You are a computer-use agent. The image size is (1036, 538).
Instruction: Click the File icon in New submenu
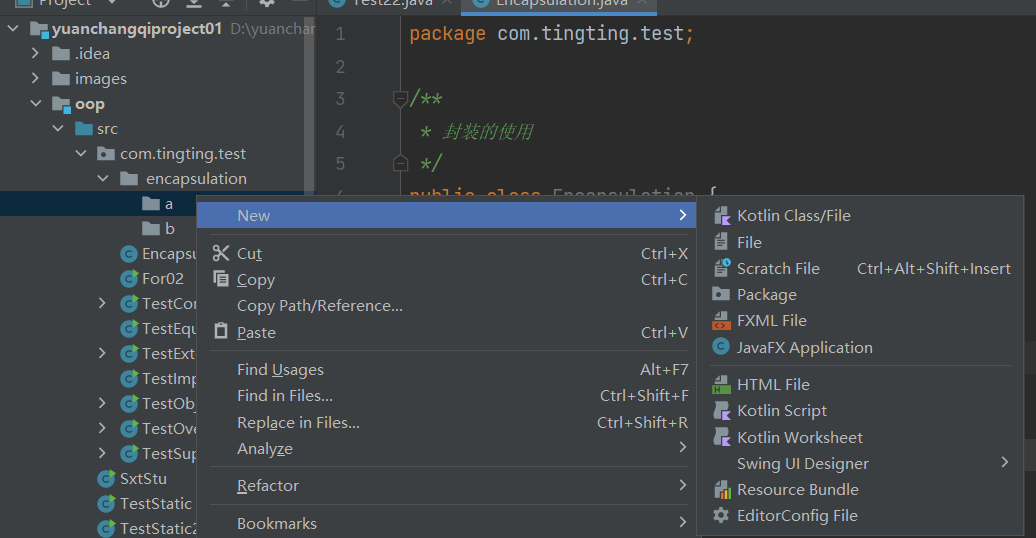[721, 242]
